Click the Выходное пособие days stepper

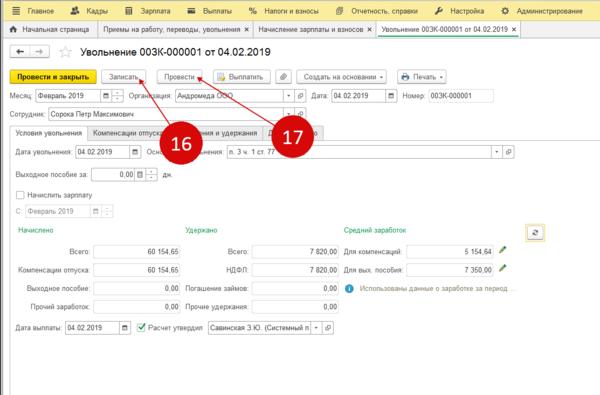click(152, 175)
